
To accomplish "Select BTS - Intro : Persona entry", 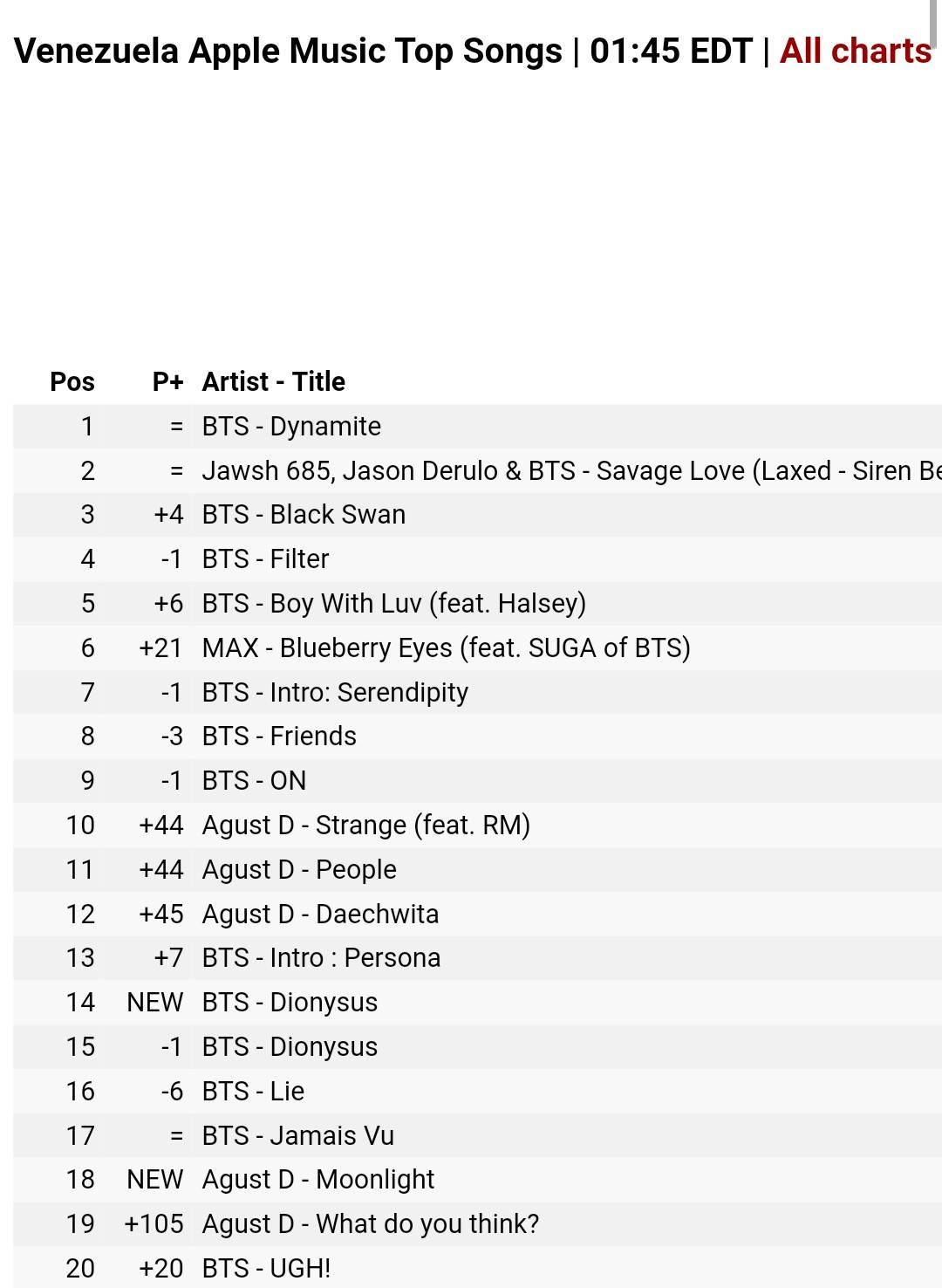I will [x=477, y=958].
